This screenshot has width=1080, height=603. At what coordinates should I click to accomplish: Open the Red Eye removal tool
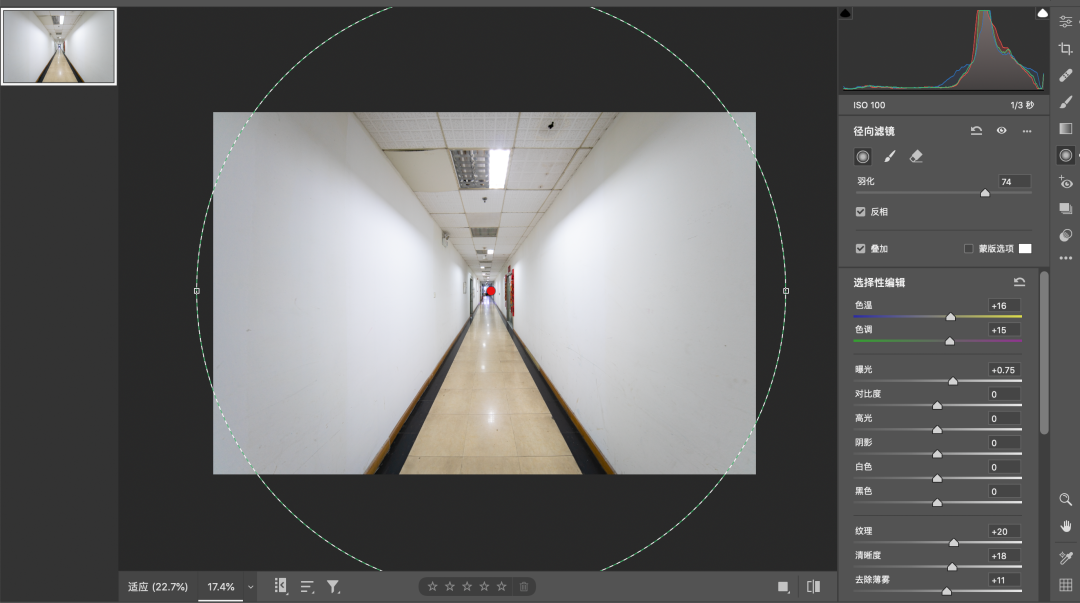1066,182
